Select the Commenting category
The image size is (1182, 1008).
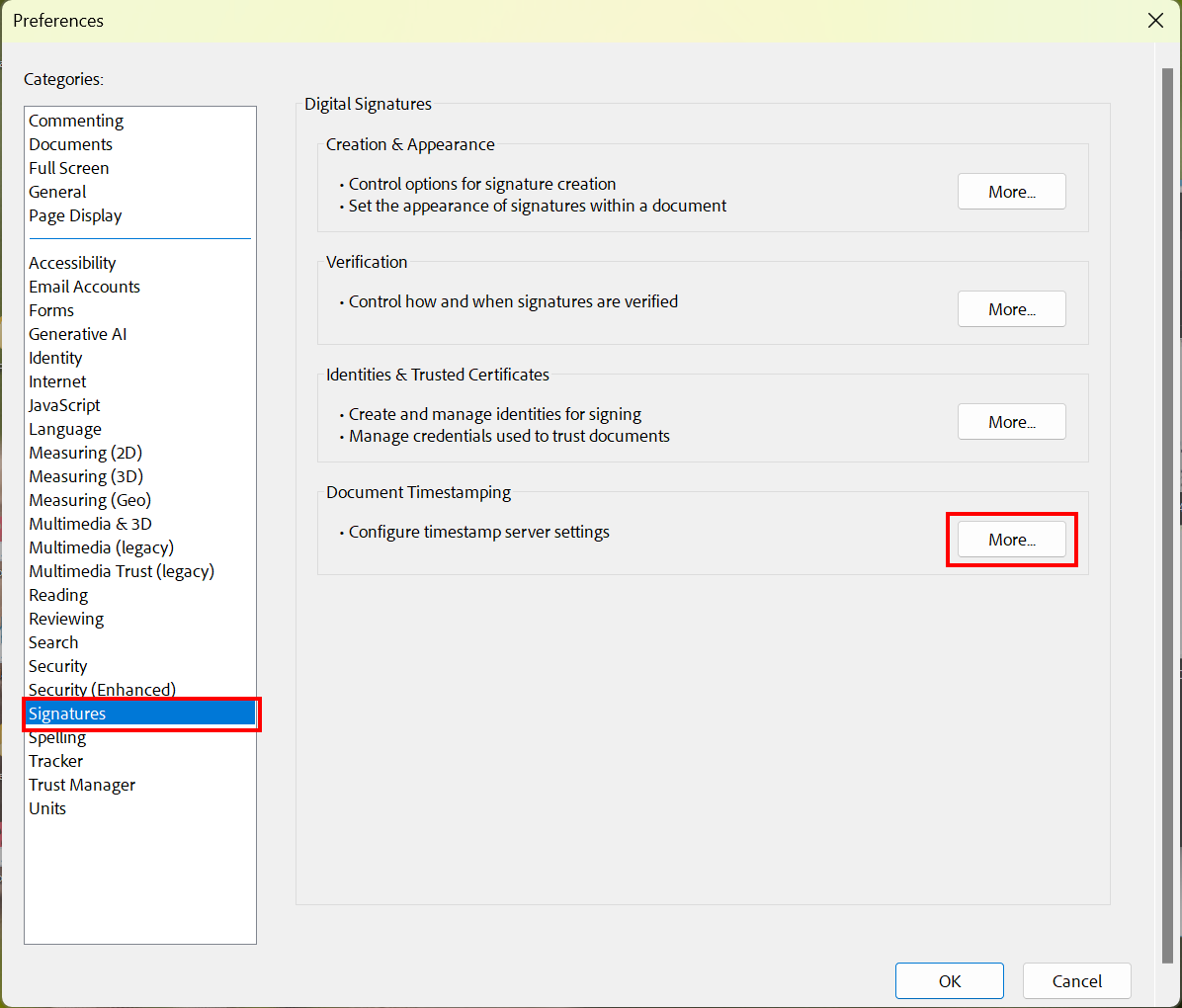(76, 121)
